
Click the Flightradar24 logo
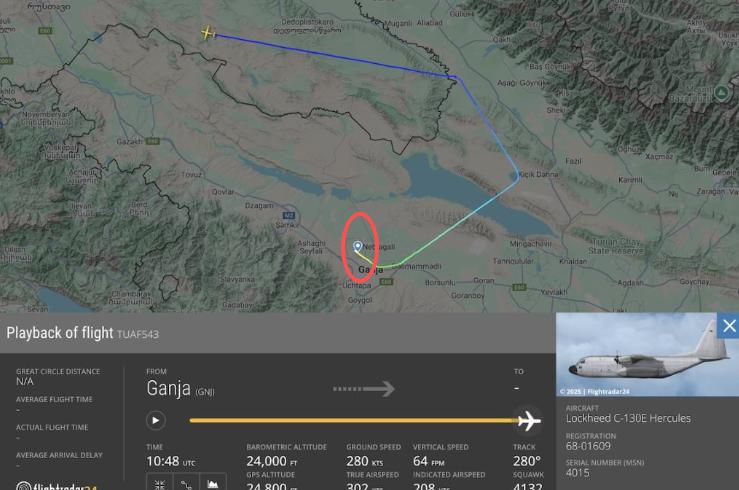(x=57, y=485)
